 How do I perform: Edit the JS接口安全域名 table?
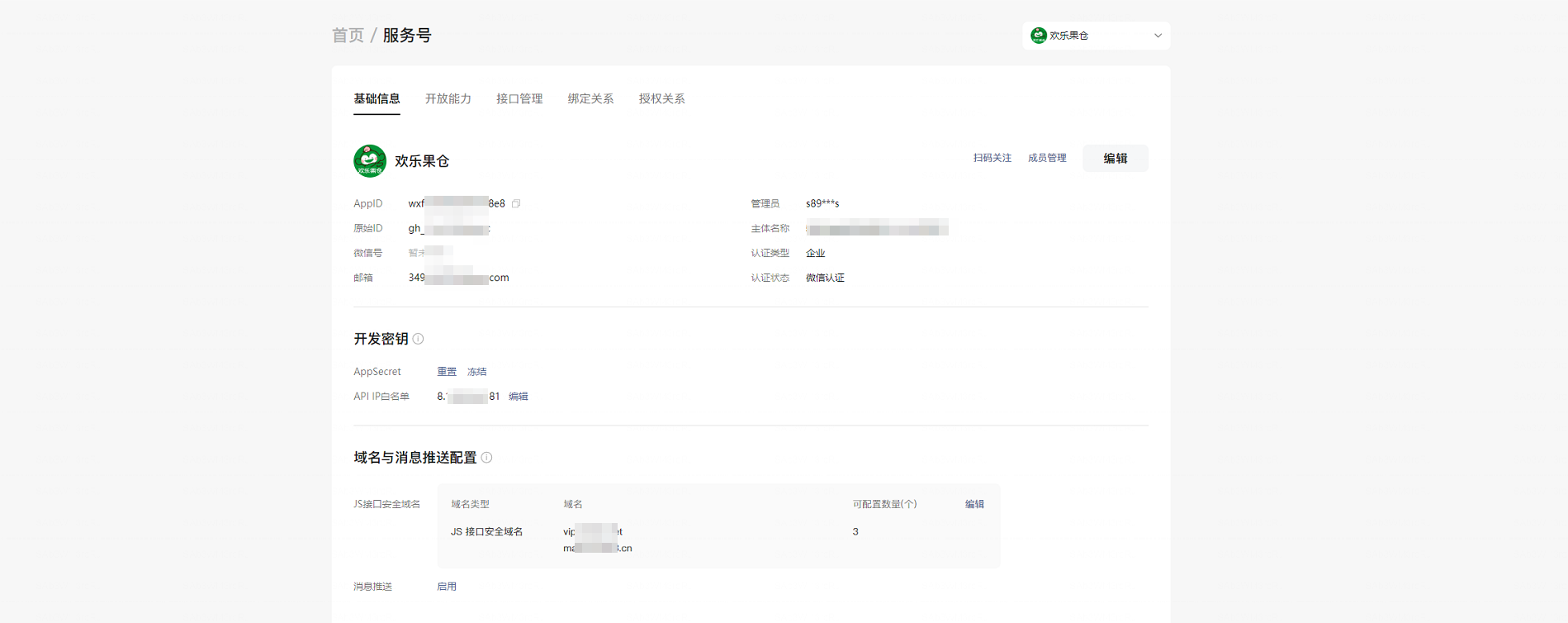pyautogui.click(x=974, y=504)
